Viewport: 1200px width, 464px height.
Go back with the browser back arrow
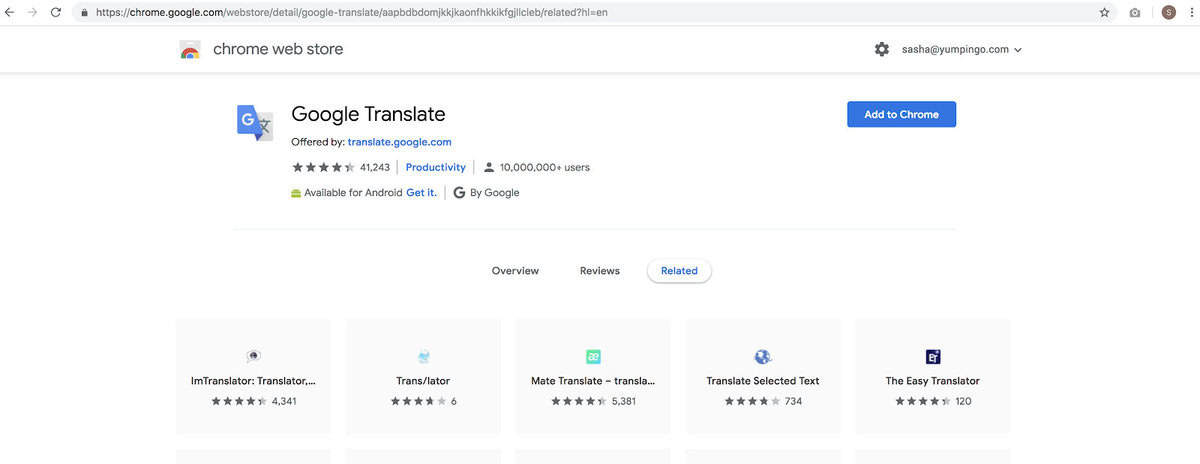click(x=11, y=13)
